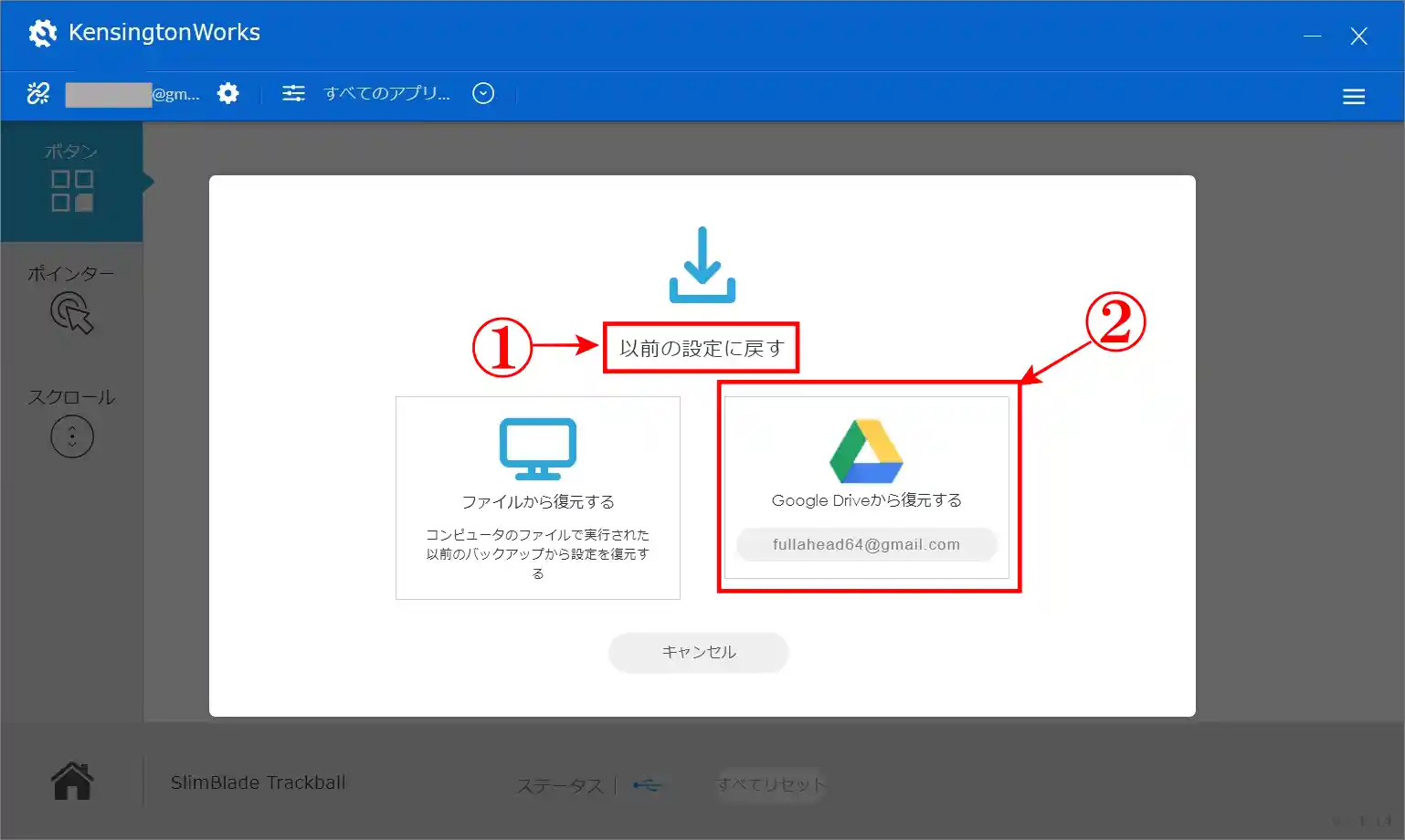1405x840 pixels.
Task: Click the @gm... account email text
Action: pyautogui.click(x=175, y=94)
